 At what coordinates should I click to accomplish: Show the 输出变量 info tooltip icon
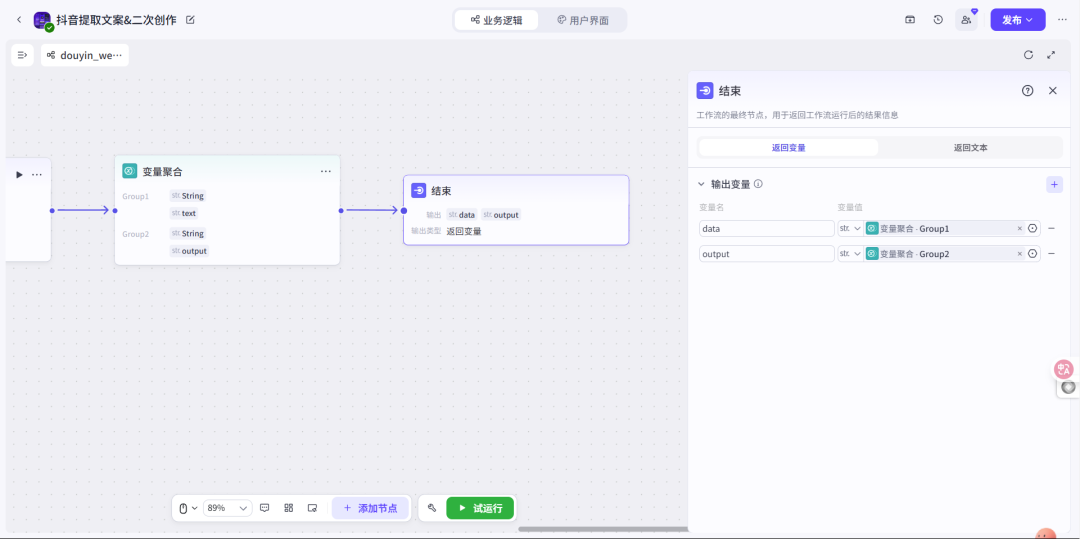pyautogui.click(x=758, y=184)
